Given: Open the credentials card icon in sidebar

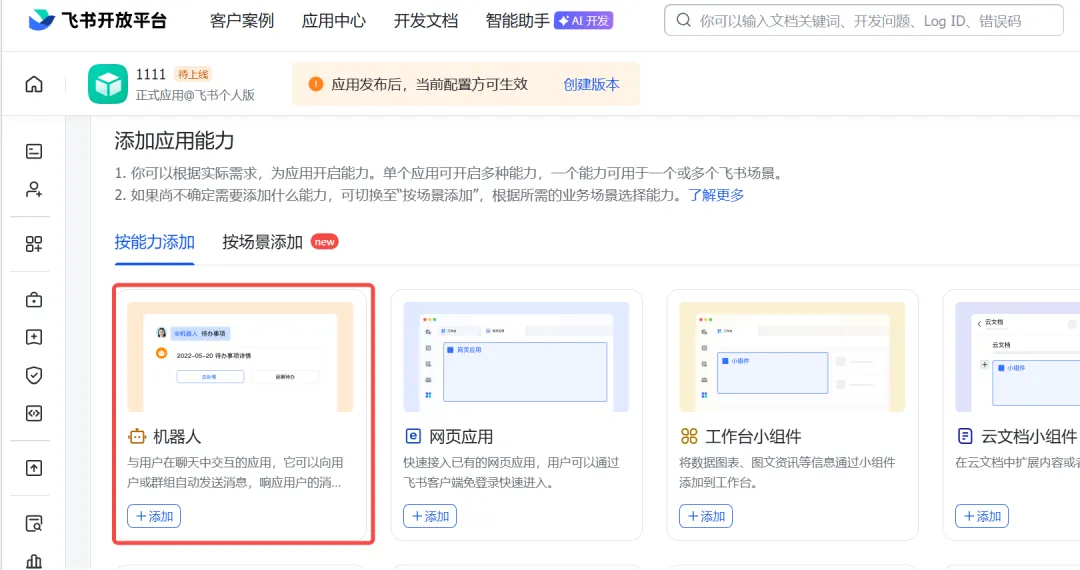Looking at the screenshot, I should point(34,151).
